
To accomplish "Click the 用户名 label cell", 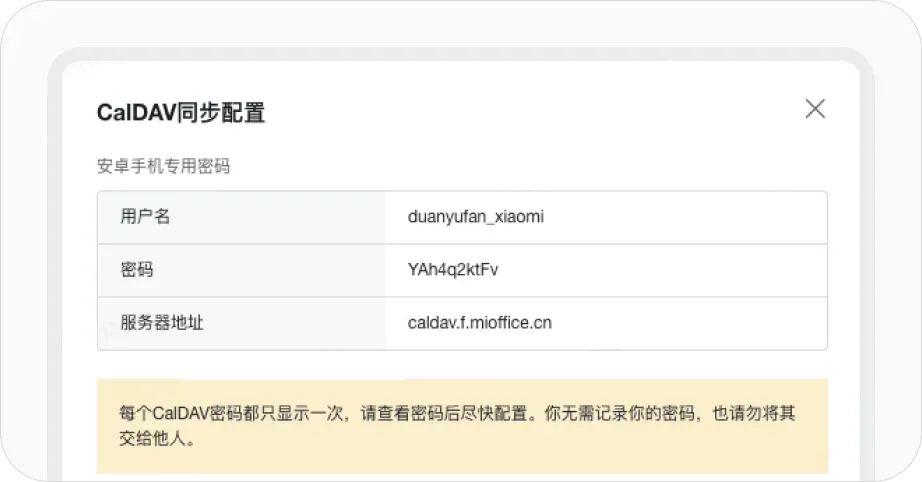I will [144, 217].
